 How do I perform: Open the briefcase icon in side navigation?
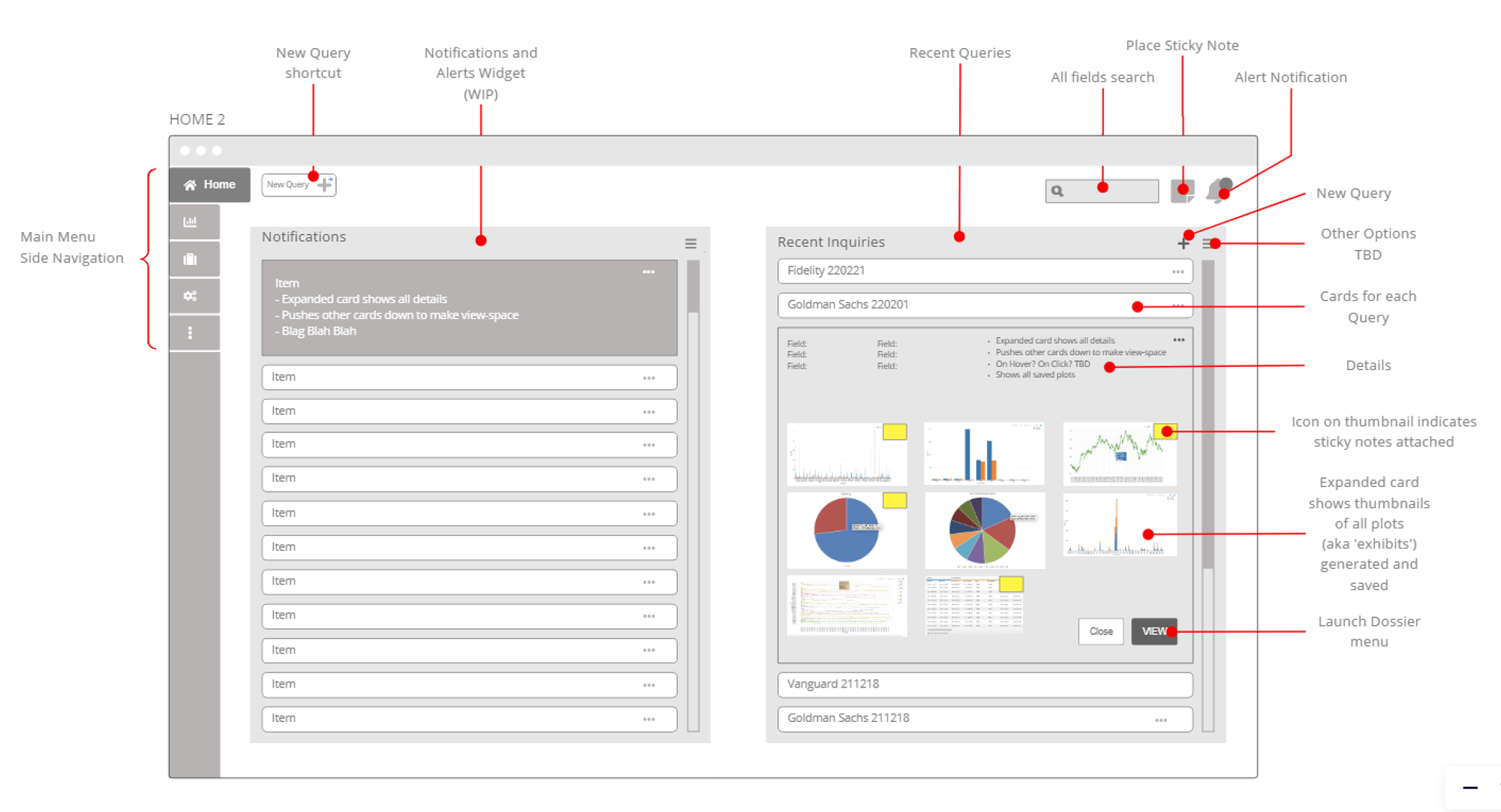click(x=191, y=259)
